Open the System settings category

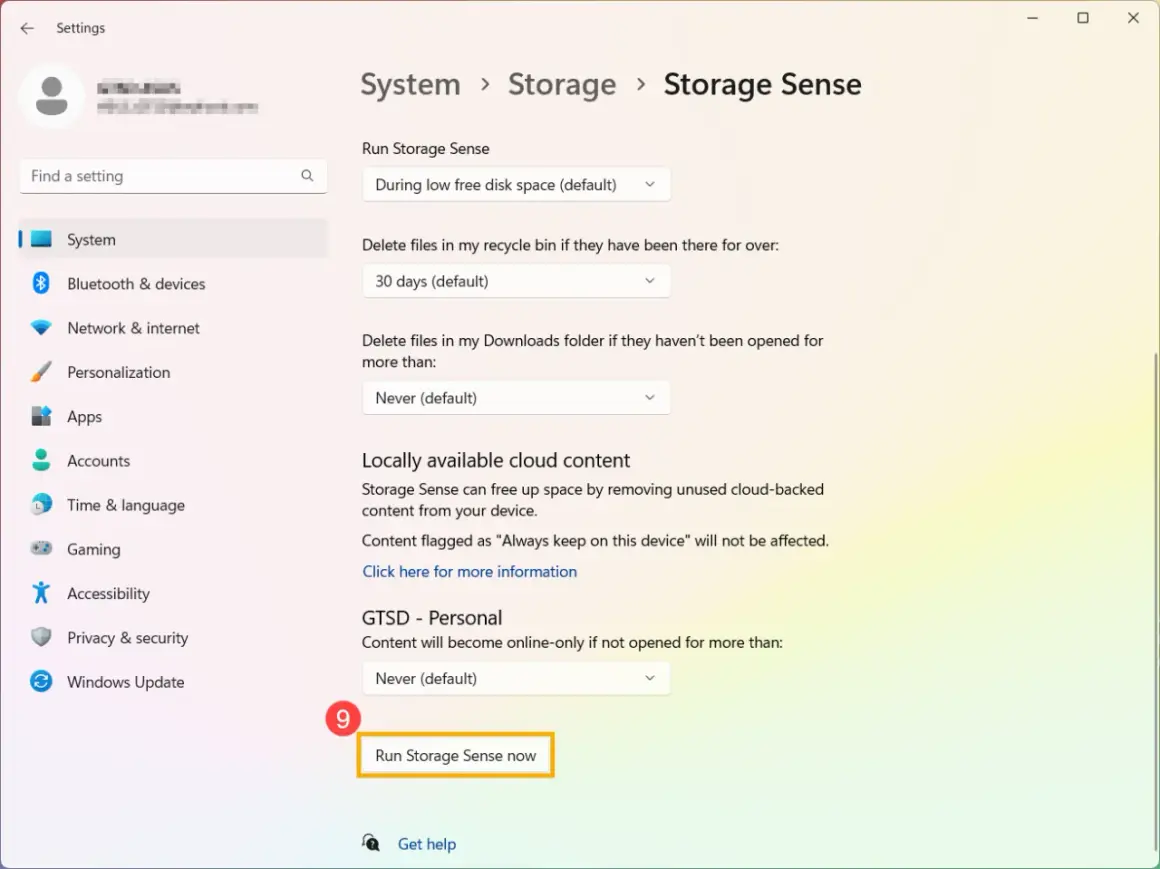173,239
